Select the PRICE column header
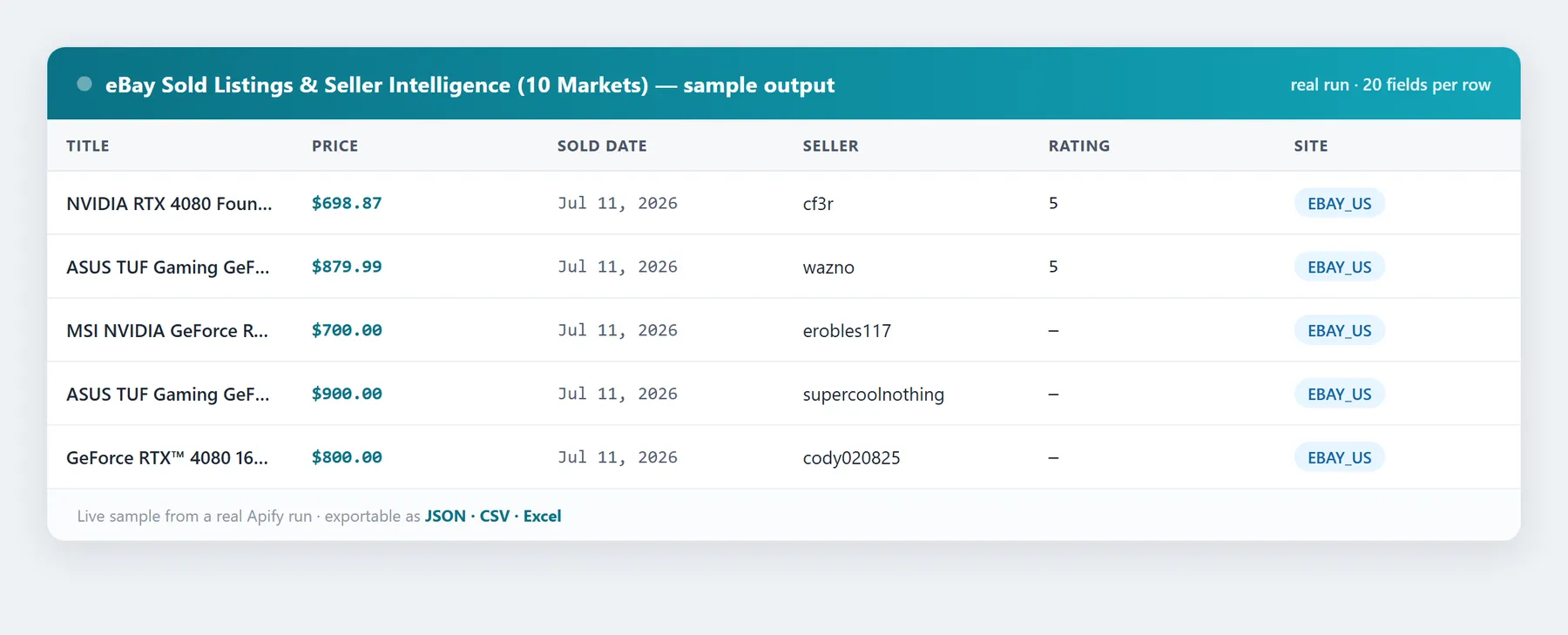 335,145
